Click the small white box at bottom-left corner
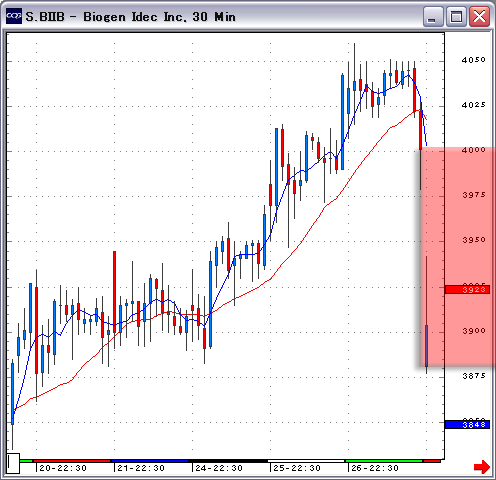 pos(13,463)
